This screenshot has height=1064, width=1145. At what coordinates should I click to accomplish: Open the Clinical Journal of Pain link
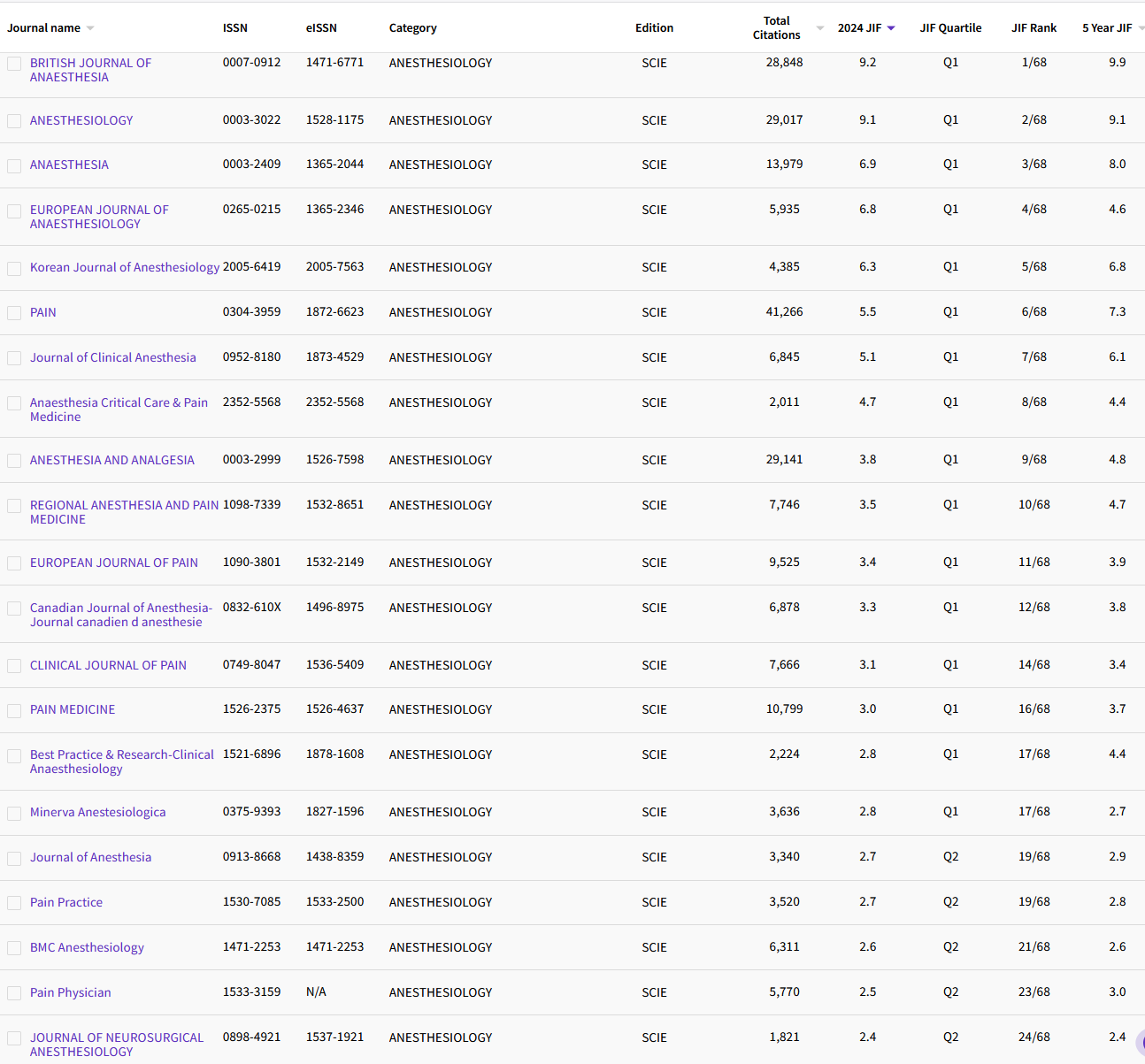(x=108, y=665)
